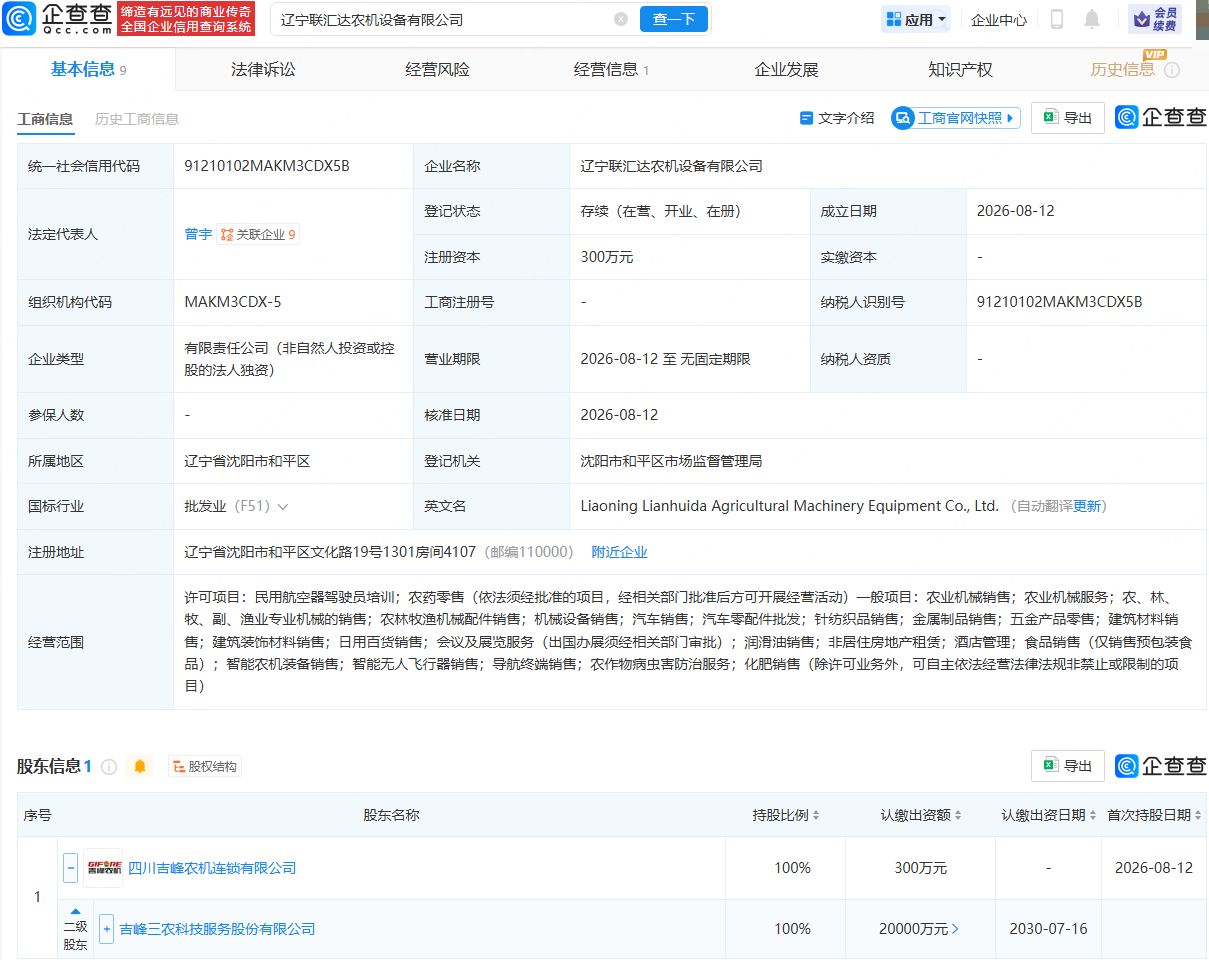Click 更新 next to the auto-translated English name
This screenshot has width=1209, height=960.
(1087, 507)
